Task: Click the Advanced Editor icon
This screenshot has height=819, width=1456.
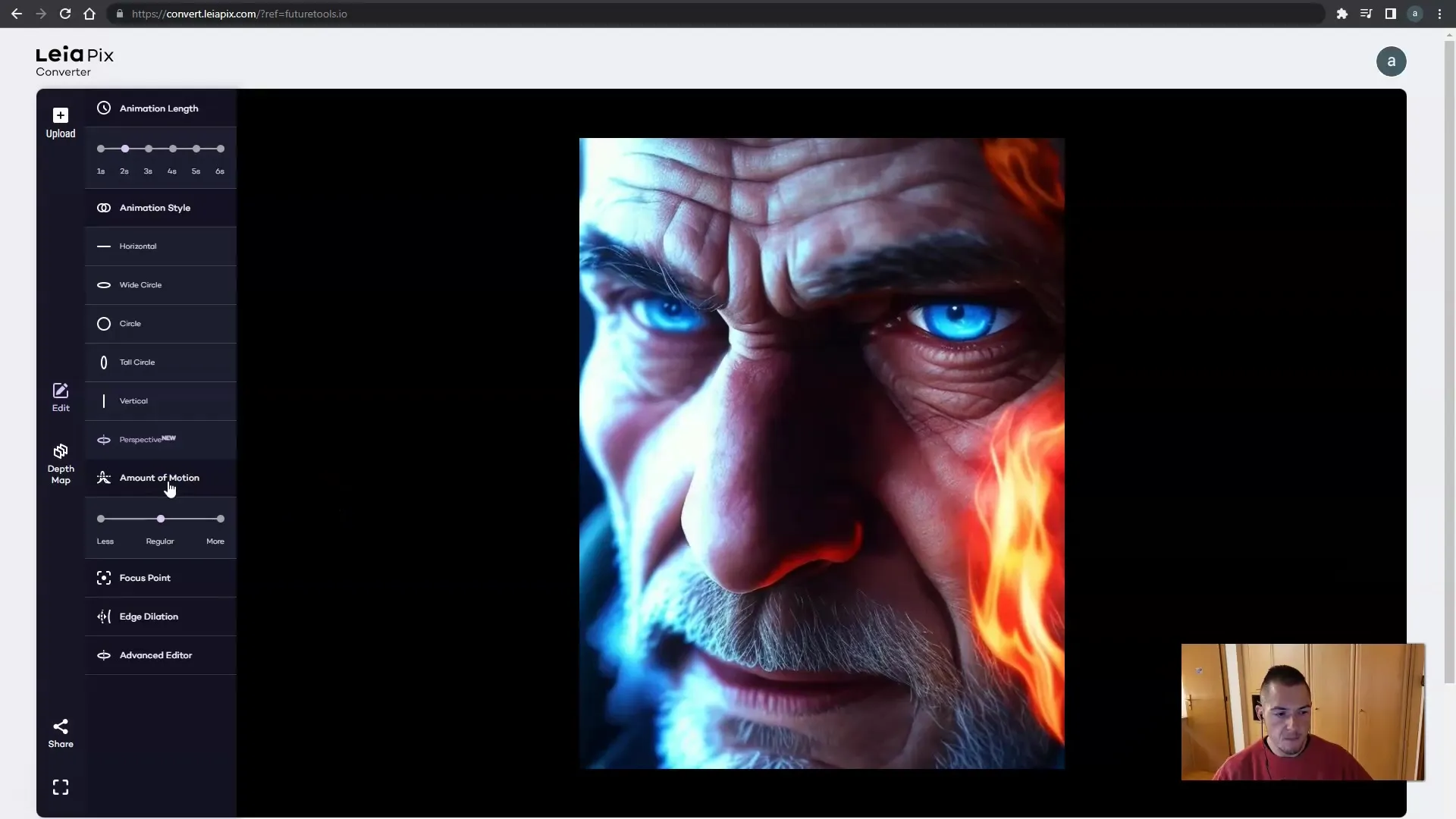Action: coord(103,655)
